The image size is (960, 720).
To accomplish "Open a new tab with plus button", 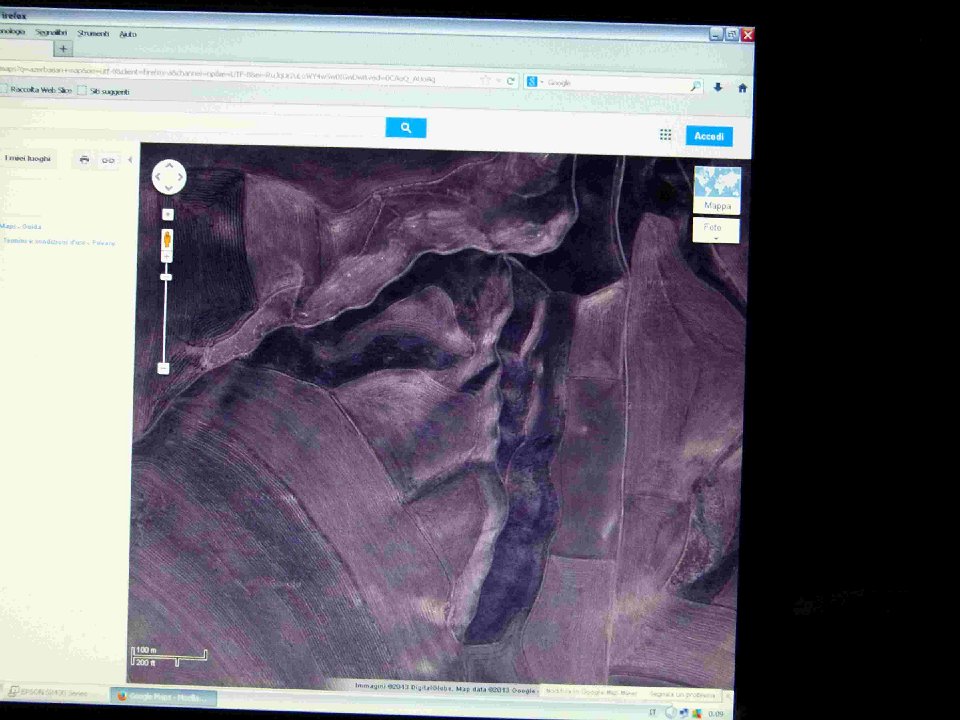I will coord(63,48).
